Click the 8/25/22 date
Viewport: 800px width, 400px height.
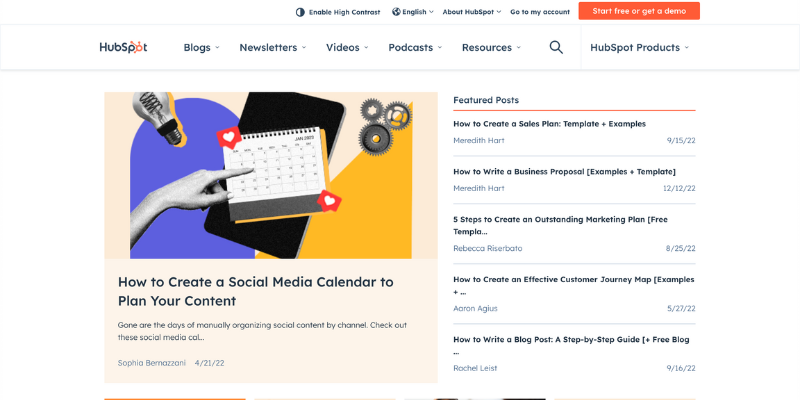[681, 248]
